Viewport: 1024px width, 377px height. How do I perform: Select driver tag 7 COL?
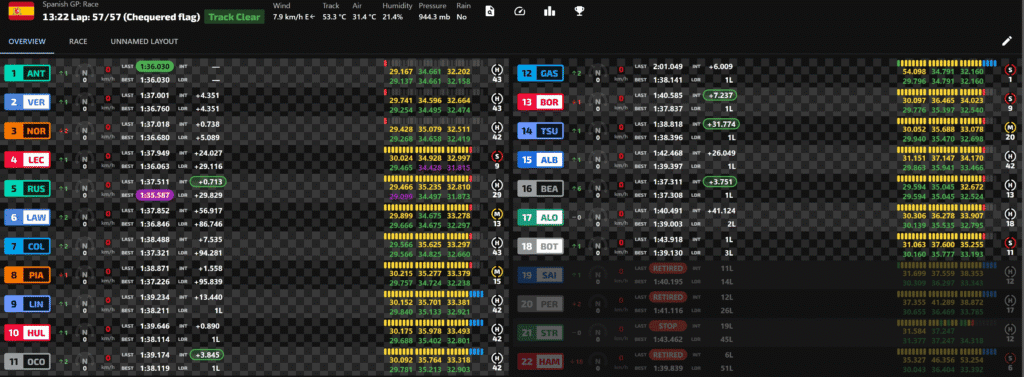(x=27, y=246)
